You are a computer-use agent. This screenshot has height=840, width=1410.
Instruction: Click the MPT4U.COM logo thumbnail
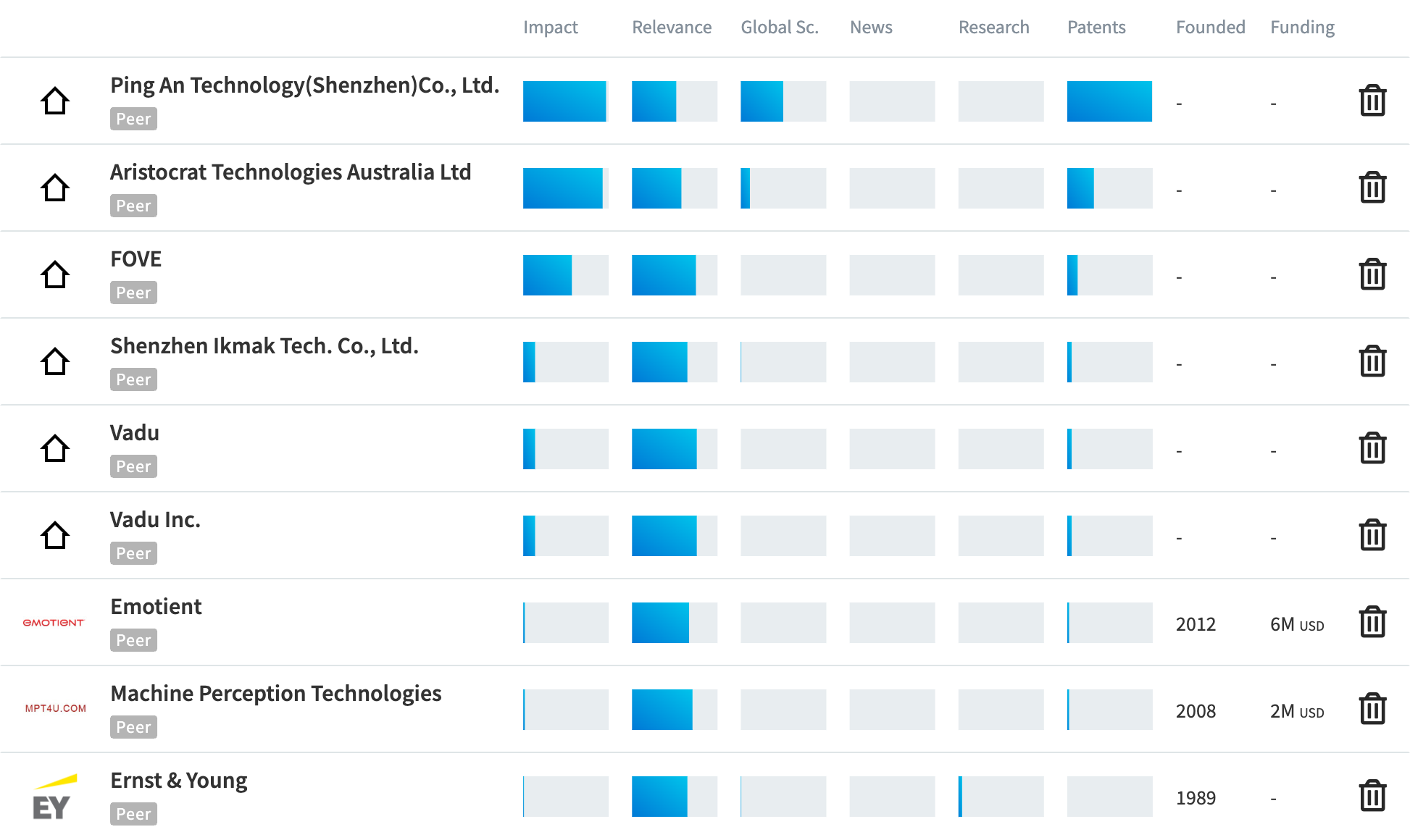(55, 709)
